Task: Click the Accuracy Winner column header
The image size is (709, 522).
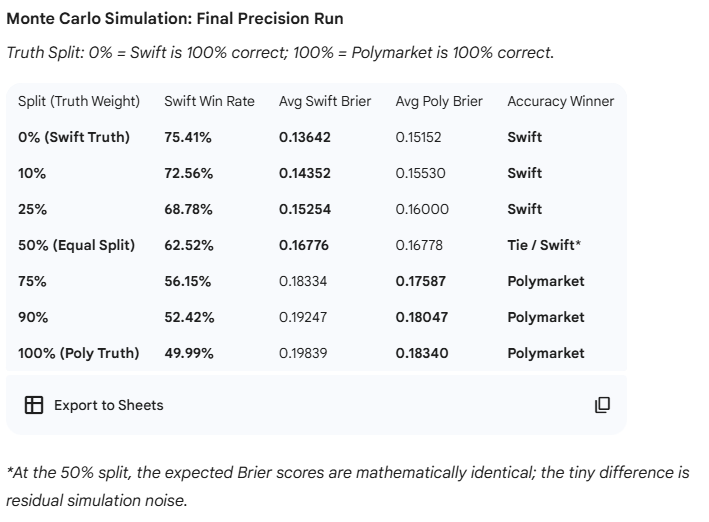Action: click(x=560, y=101)
